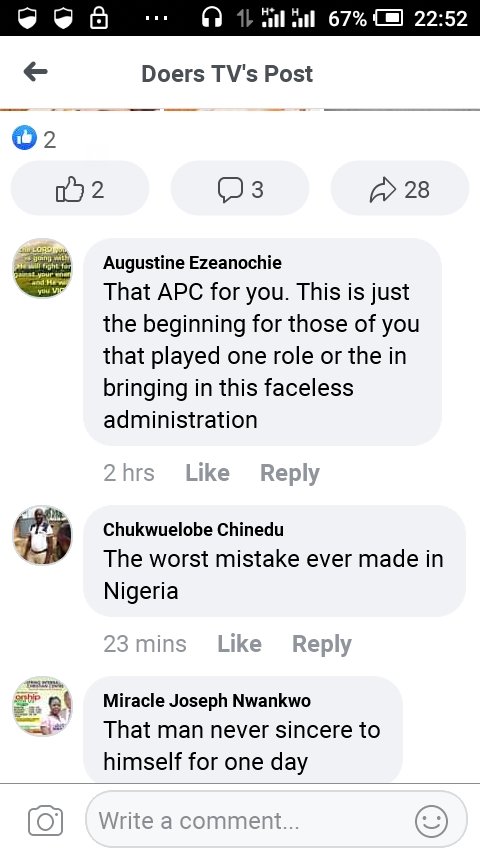
Task: Tap headphone icon in status bar
Action: pos(211,19)
